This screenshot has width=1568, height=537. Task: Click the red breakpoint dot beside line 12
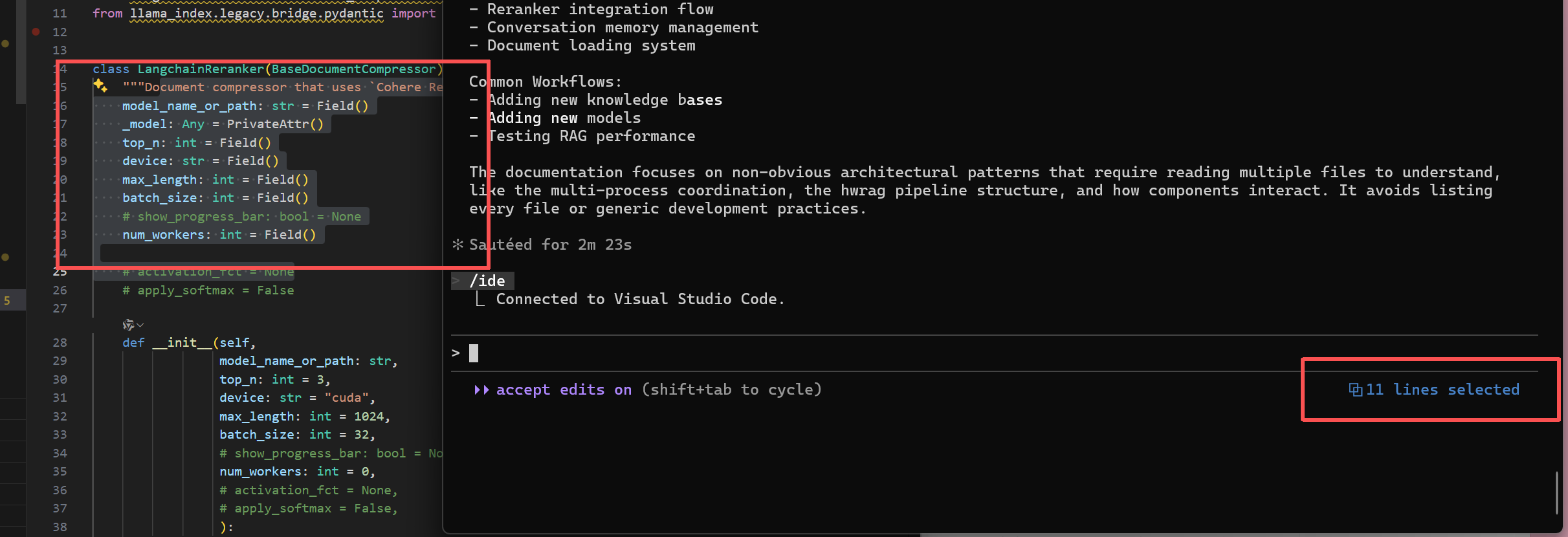(36, 31)
